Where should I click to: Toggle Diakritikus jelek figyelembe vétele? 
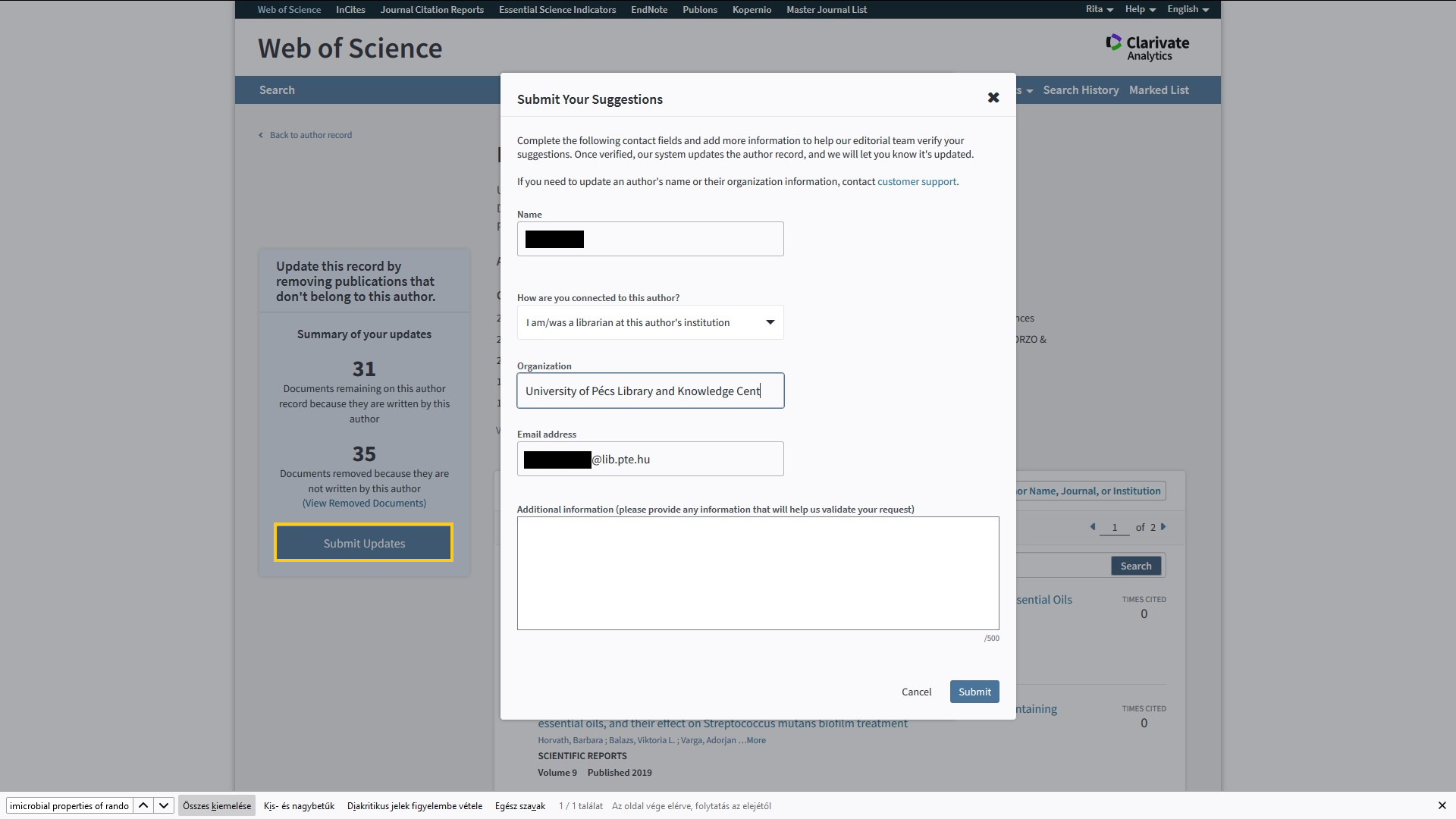coord(415,805)
